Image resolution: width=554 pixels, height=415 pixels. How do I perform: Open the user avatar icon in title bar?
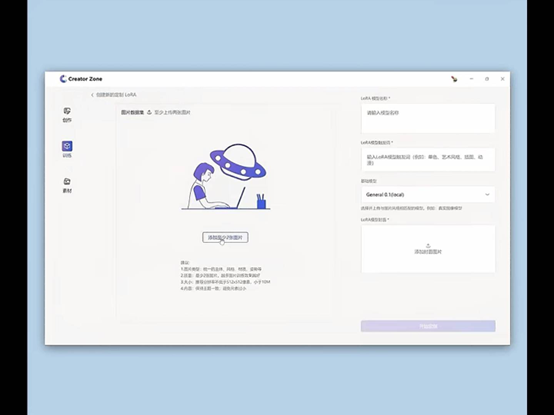pyautogui.click(x=454, y=79)
